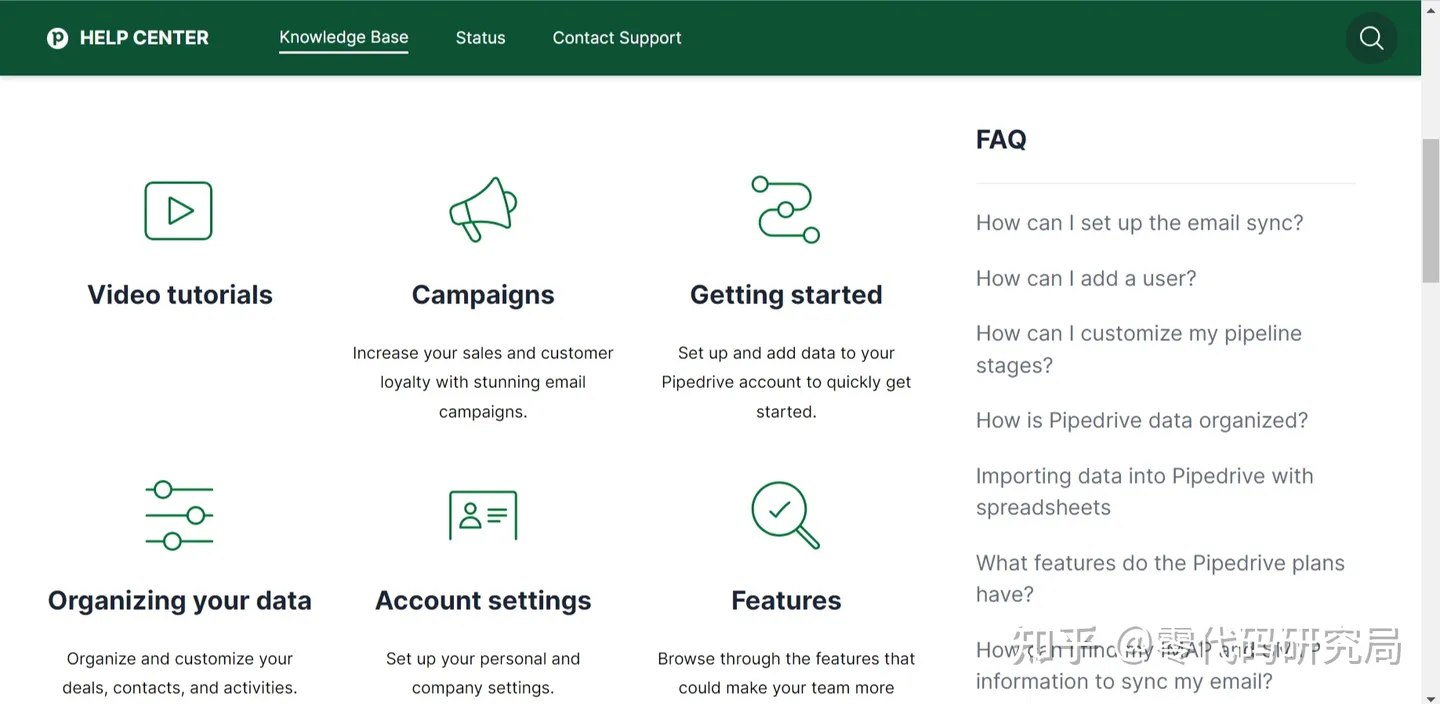Click the Video tutorials play icon

click(x=178, y=211)
